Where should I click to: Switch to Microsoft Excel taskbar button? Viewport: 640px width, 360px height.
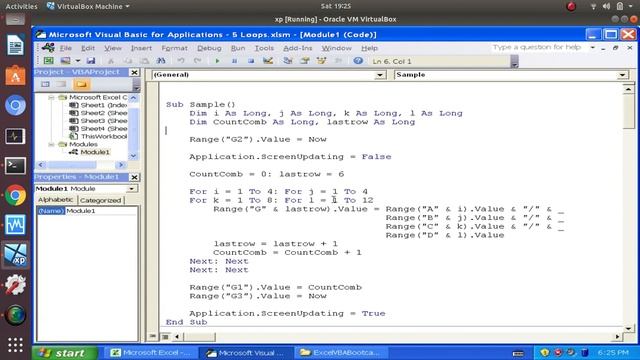click(151, 353)
